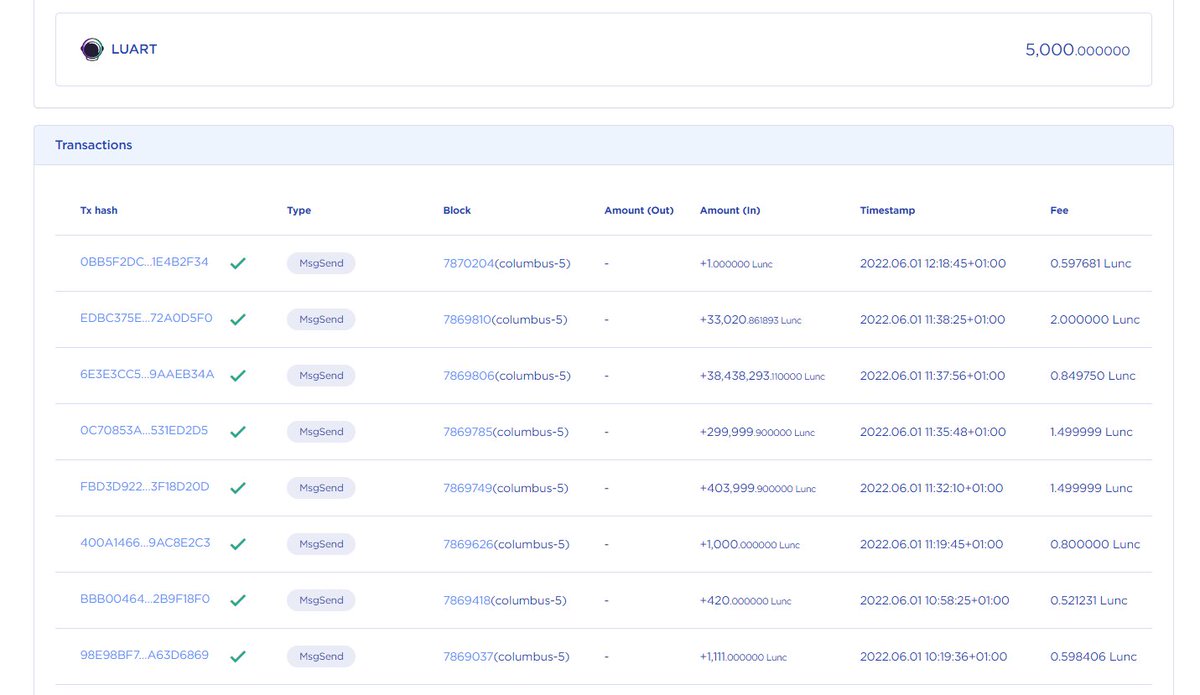The image size is (1200, 695).
Task: Click MsgSend badge in block 7869418 row
Action: coord(321,600)
